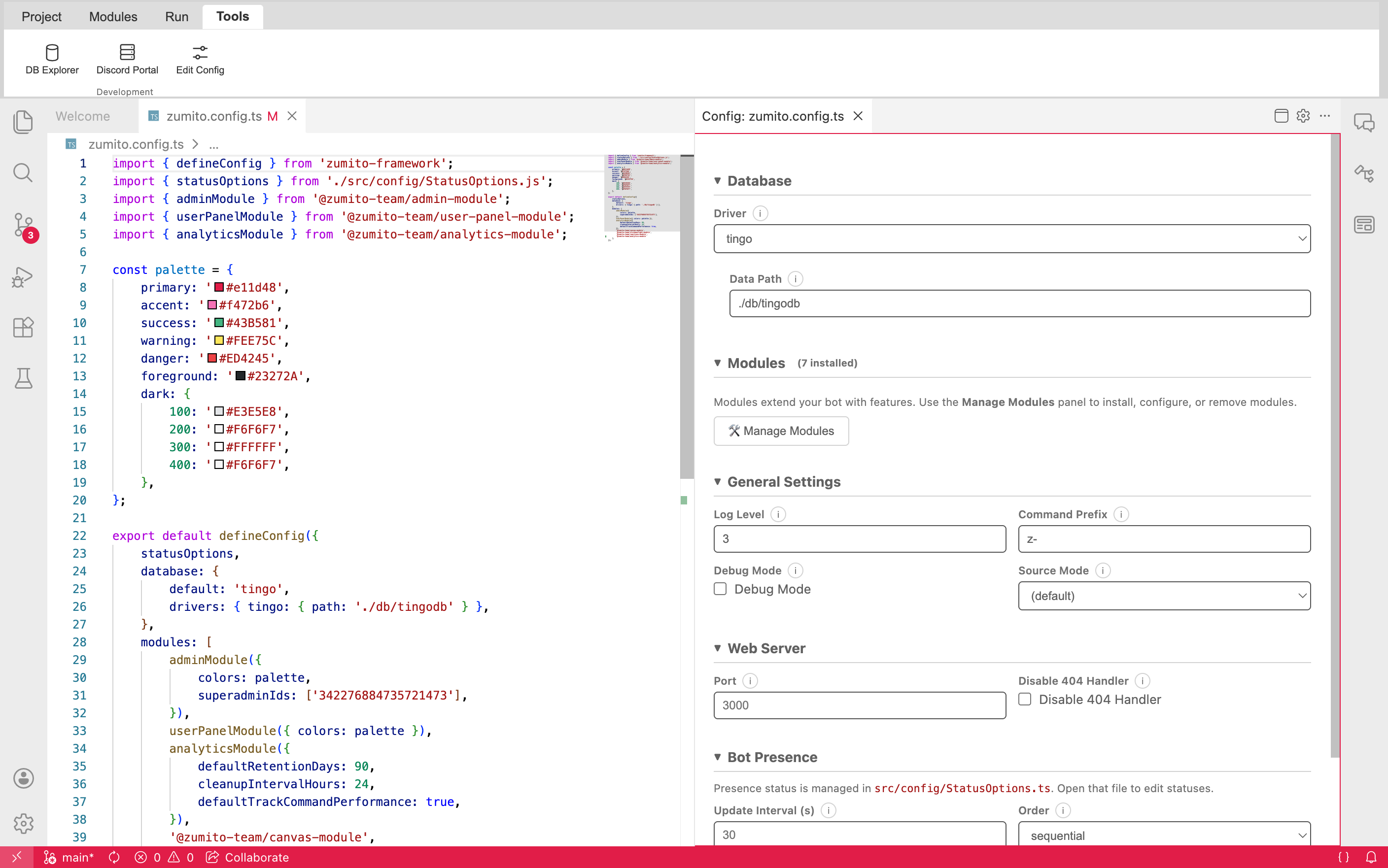Click the braces language icon in status bar

tap(1344, 857)
